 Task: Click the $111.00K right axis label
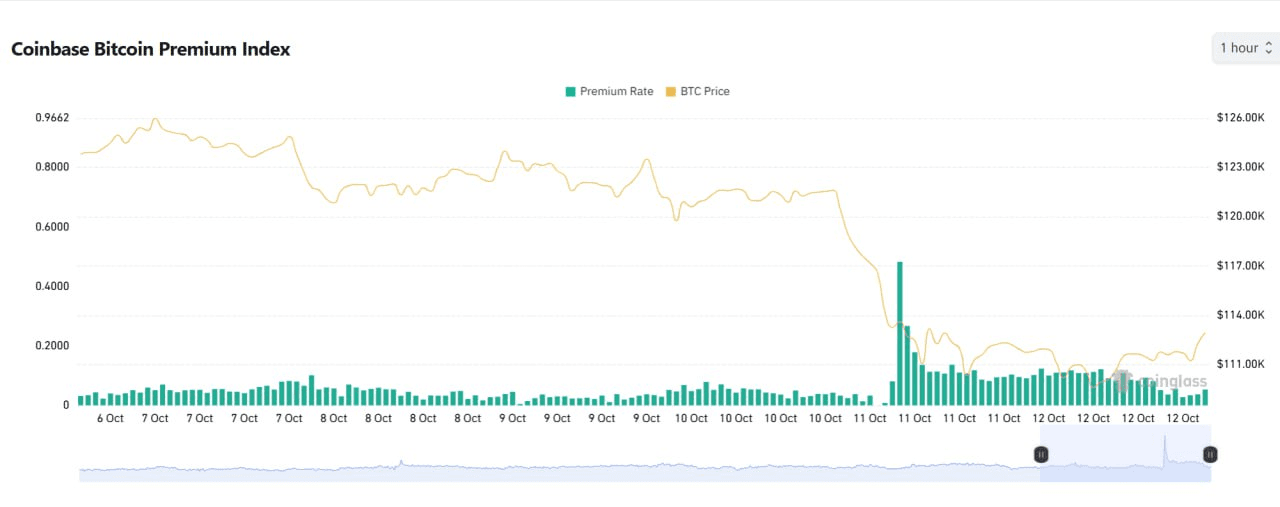click(x=1241, y=364)
